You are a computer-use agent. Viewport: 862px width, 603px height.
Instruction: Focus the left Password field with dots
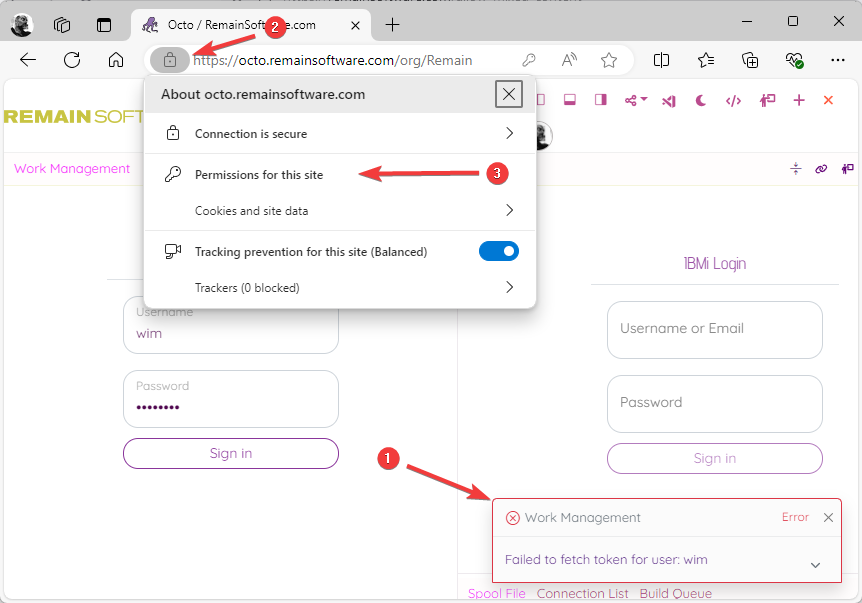tap(231, 399)
